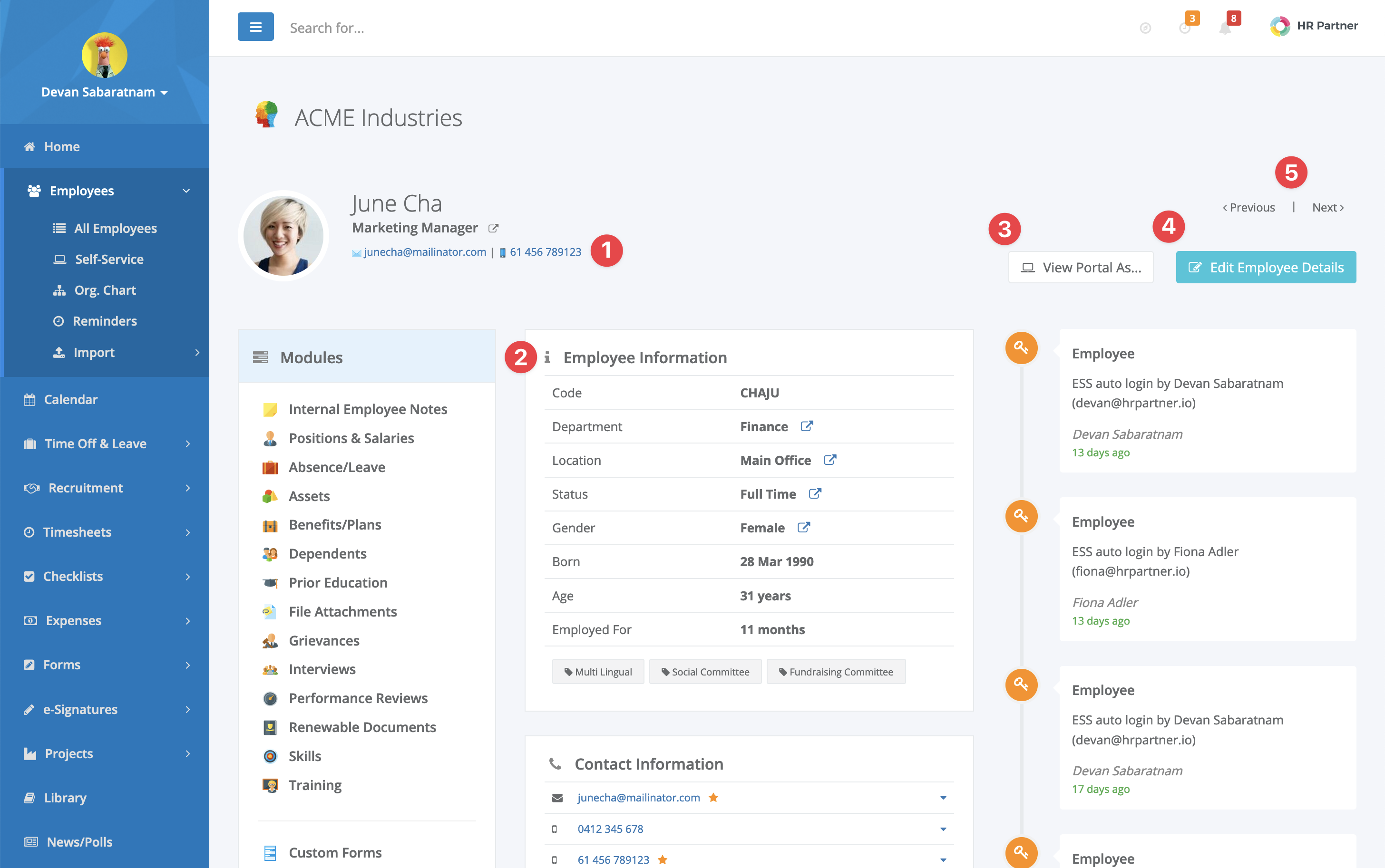1385x868 pixels.
Task: Click the Assets module icon
Action: tap(270, 496)
